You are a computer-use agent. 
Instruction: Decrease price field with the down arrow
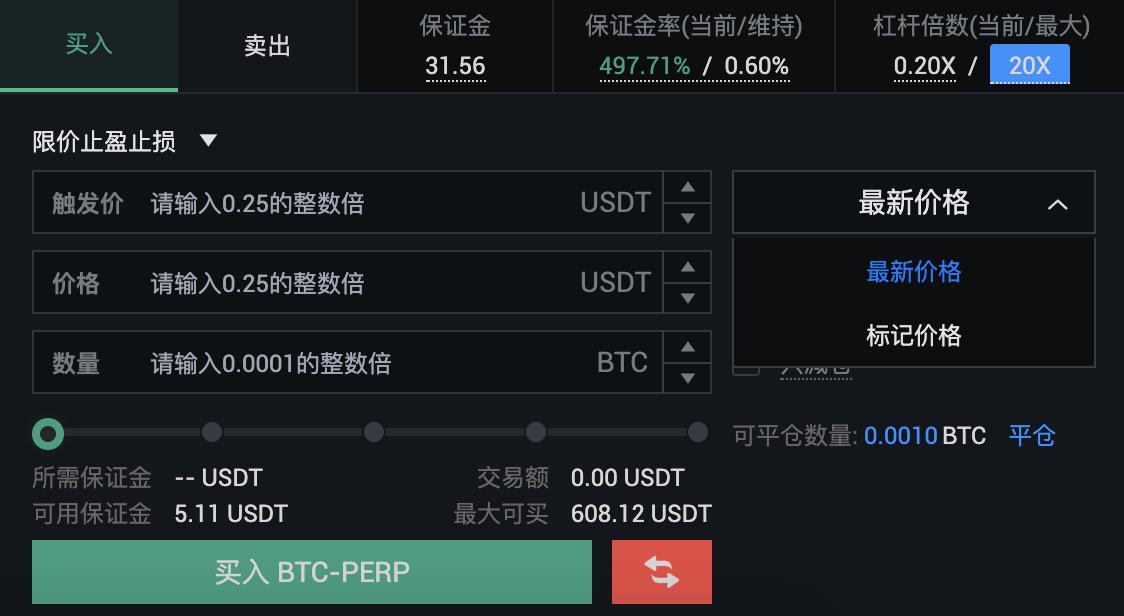(687, 297)
